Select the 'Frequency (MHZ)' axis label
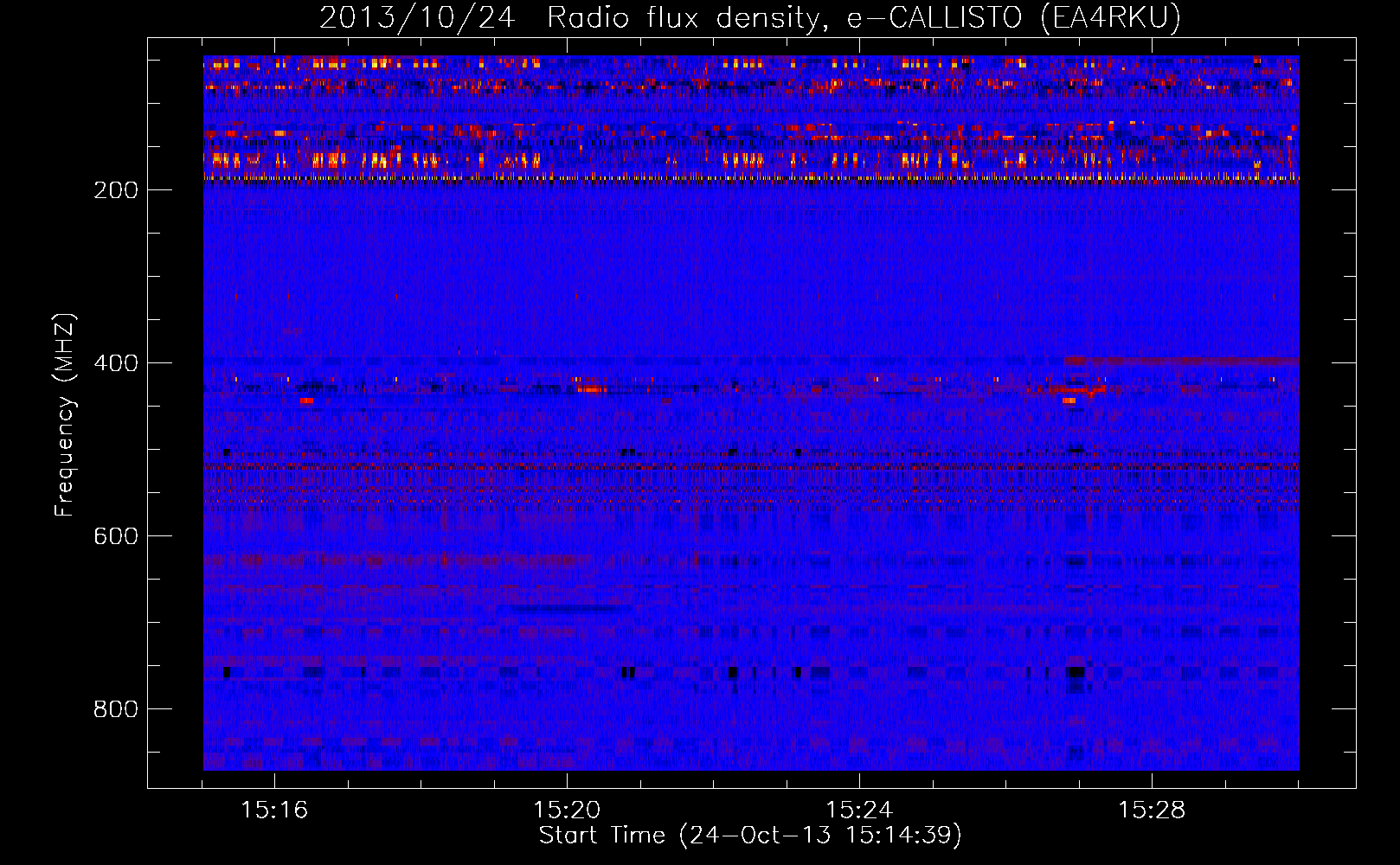 pyautogui.click(x=65, y=414)
